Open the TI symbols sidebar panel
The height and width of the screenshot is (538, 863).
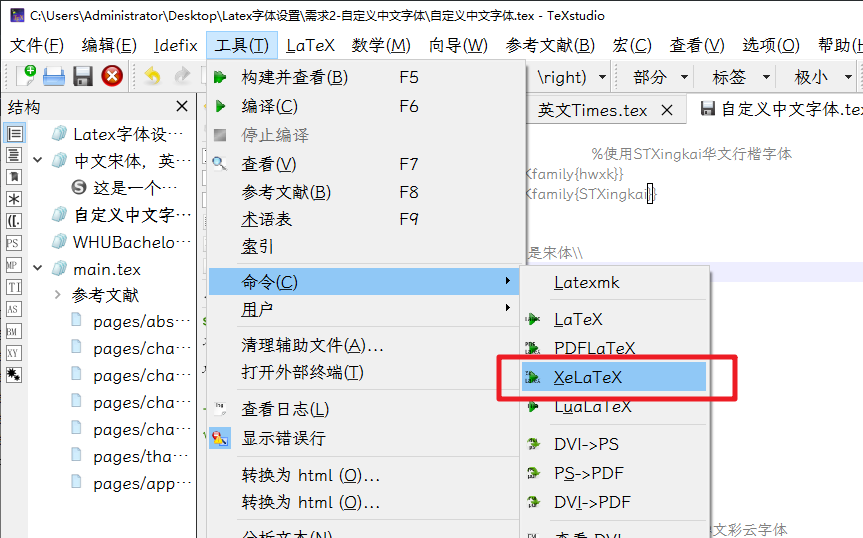(14, 287)
